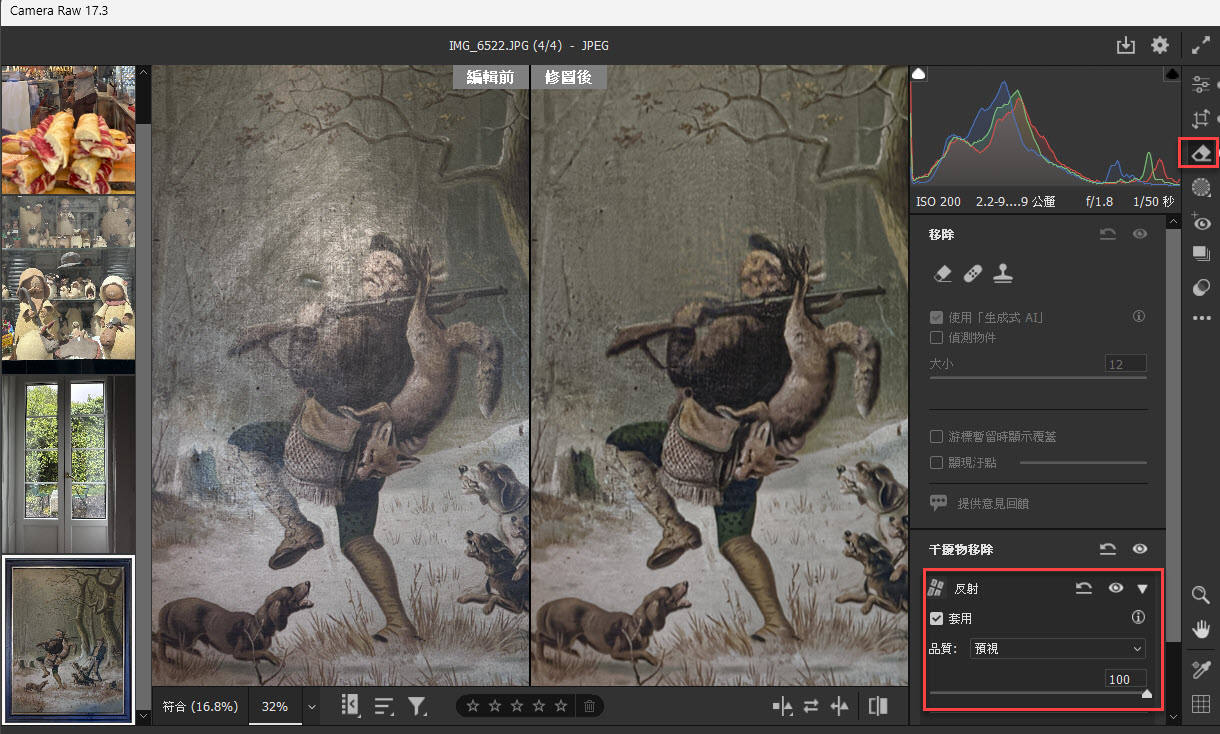Open the Snapshots panel icon
Image resolution: width=1220 pixels, height=734 pixels.
click(x=1201, y=254)
